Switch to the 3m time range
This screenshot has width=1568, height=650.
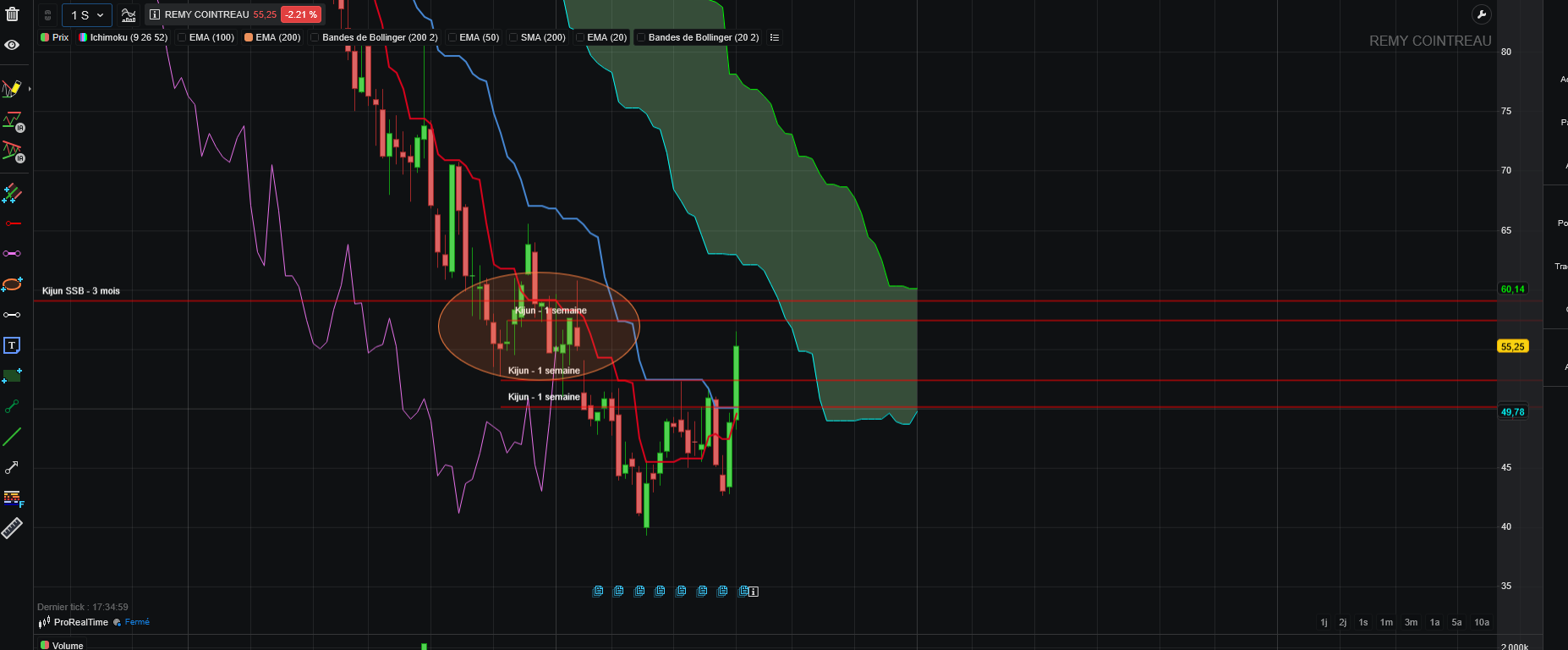1411,622
